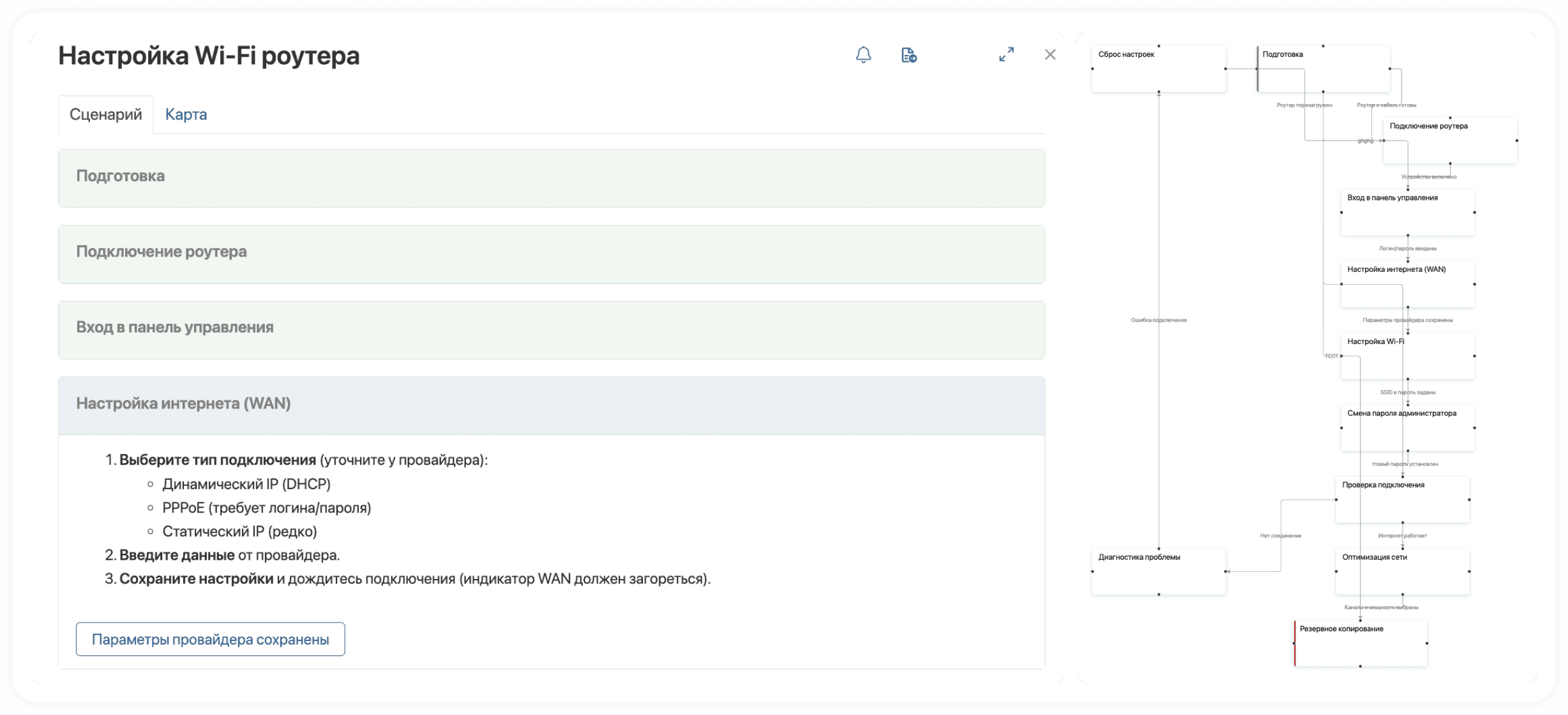Close the Wi-Fi router setup dialog
Image resolution: width=1568 pixels, height=715 pixels.
(x=1050, y=55)
